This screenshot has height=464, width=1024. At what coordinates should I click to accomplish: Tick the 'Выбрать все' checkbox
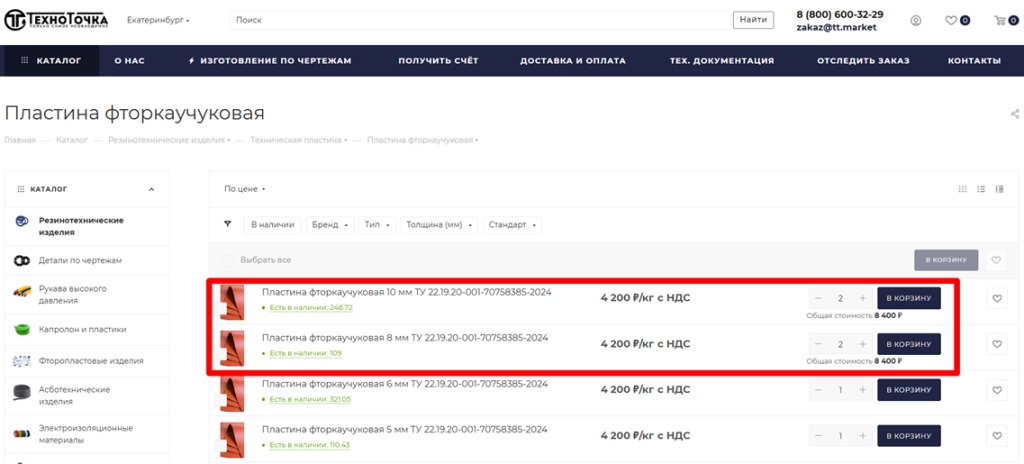point(228,260)
